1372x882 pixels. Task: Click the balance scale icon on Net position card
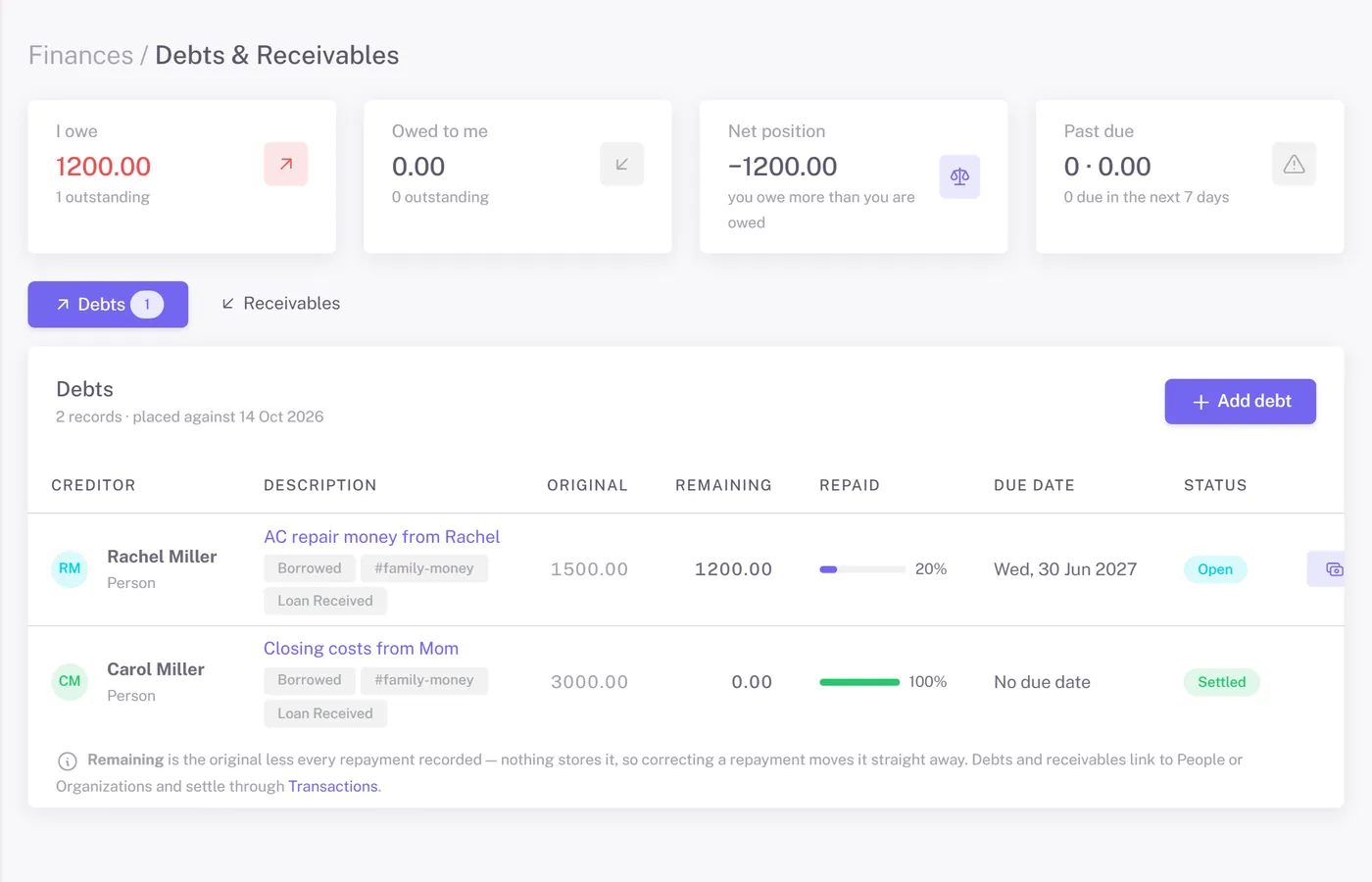(x=959, y=176)
